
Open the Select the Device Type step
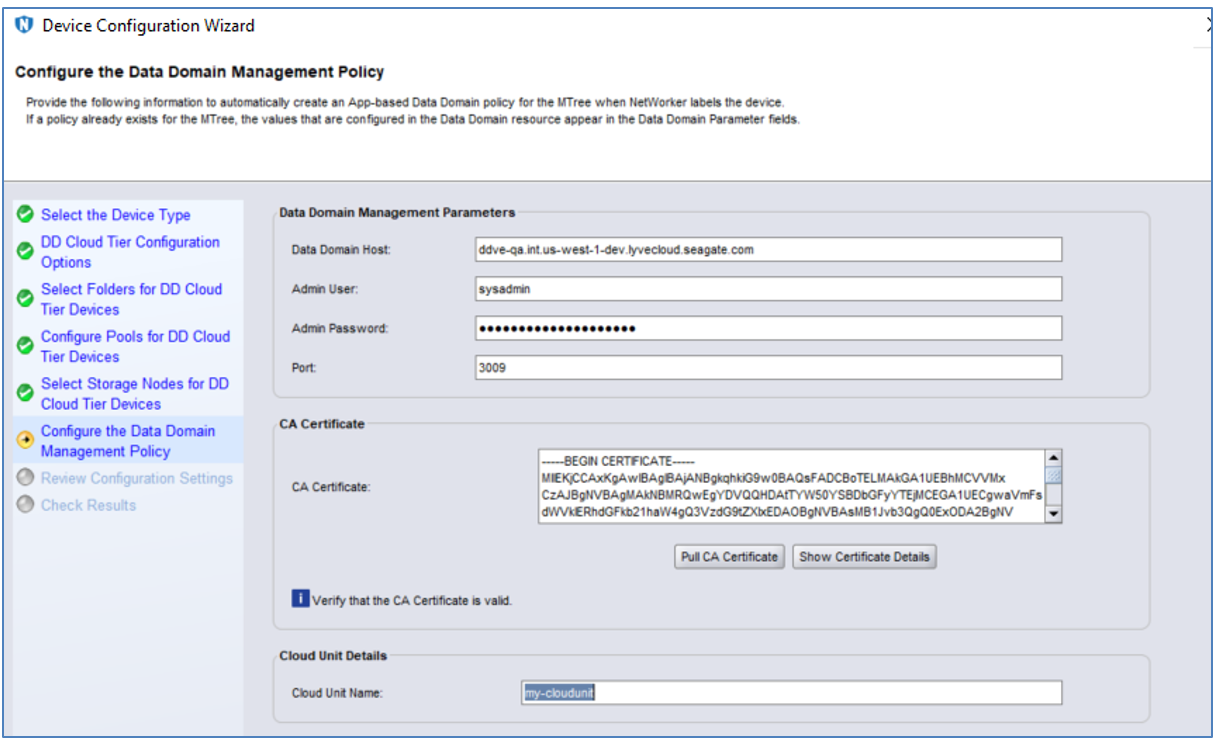click(115, 215)
